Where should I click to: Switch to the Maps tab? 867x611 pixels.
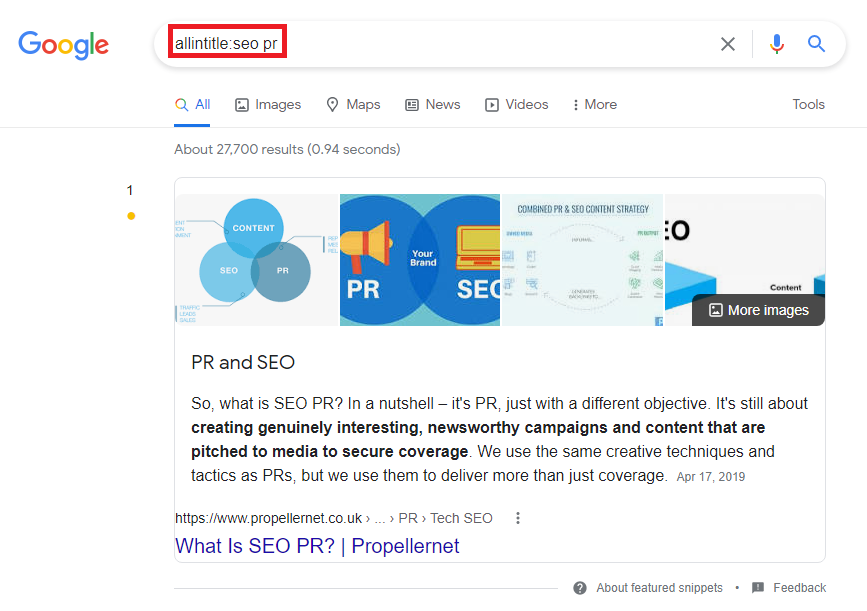pos(353,104)
